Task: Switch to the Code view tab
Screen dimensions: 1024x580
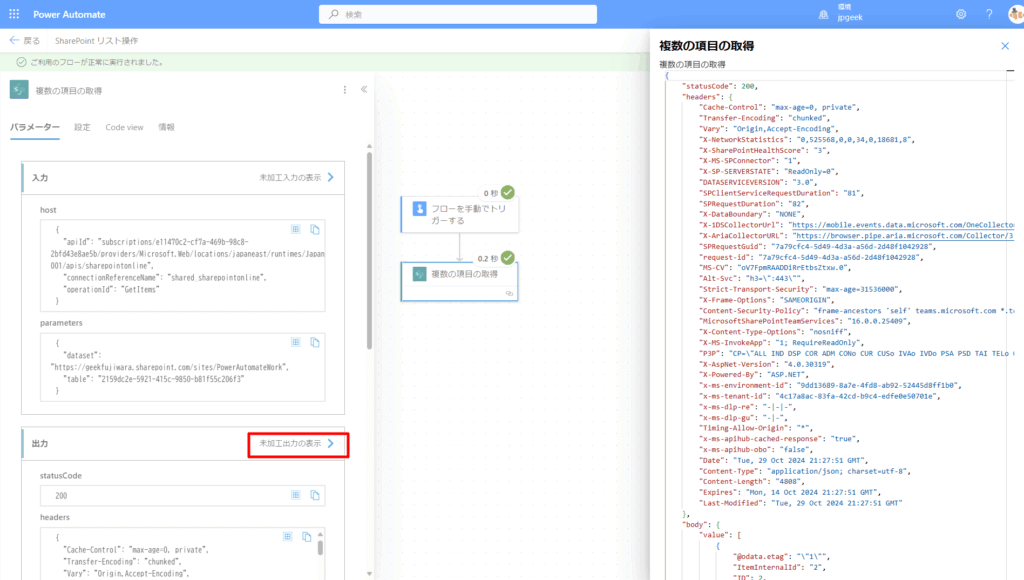Action: pyautogui.click(x=124, y=127)
